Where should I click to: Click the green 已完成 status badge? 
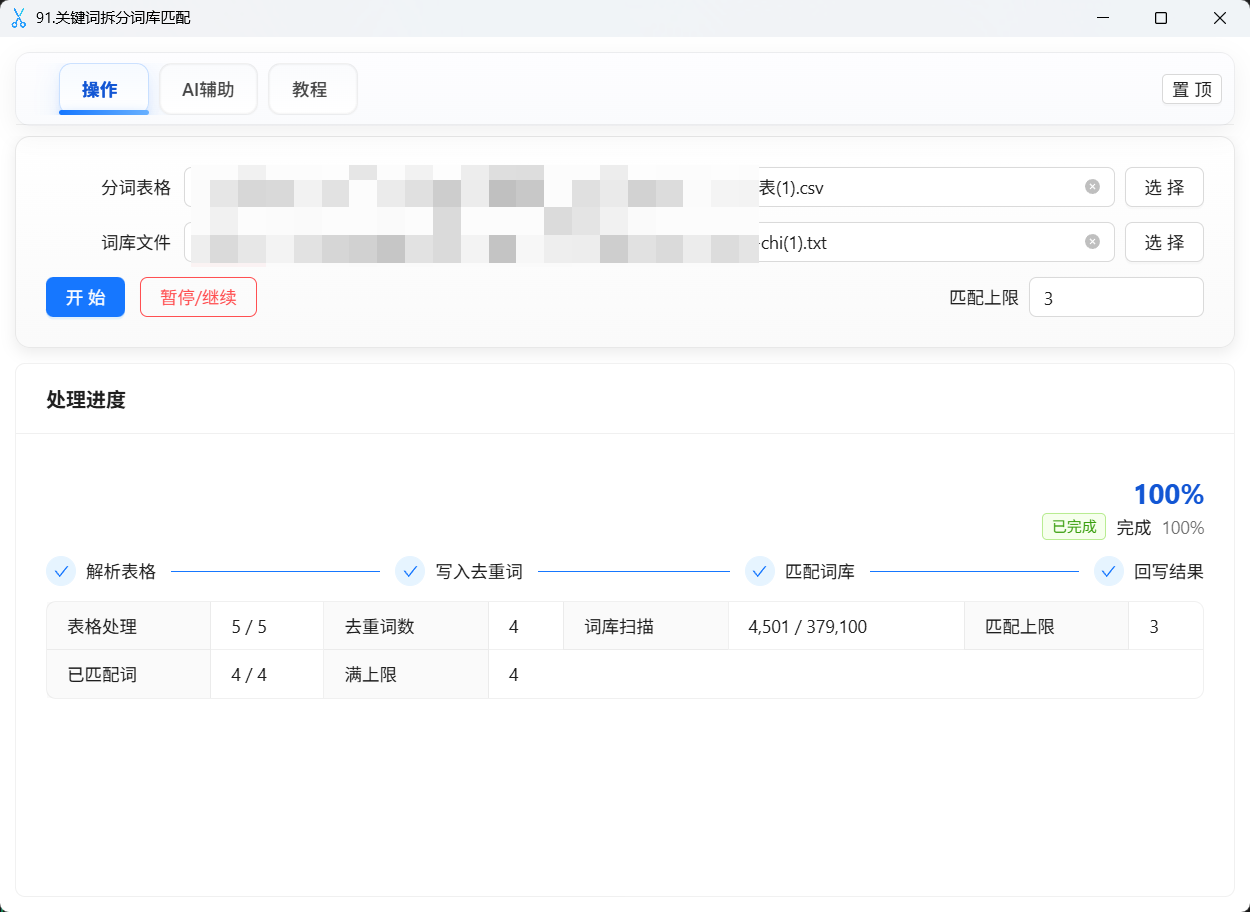[x=1073, y=526]
